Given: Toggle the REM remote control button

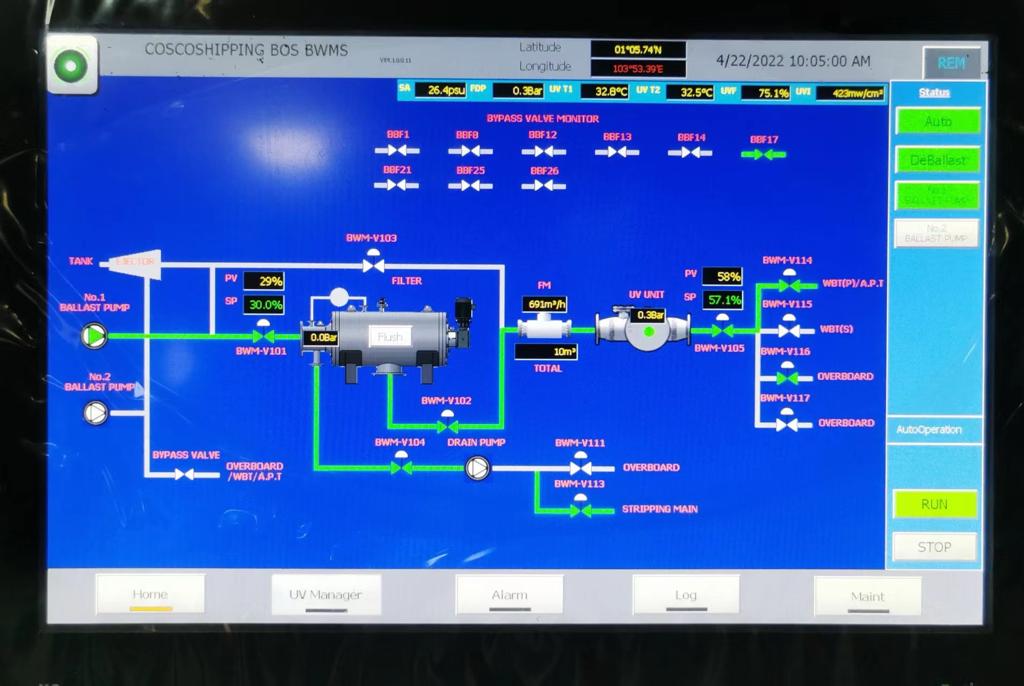Looking at the screenshot, I should (951, 63).
